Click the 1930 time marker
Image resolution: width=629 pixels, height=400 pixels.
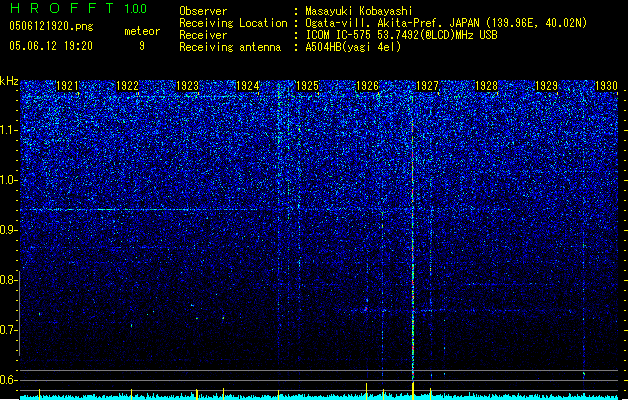(x=606, y=86)
